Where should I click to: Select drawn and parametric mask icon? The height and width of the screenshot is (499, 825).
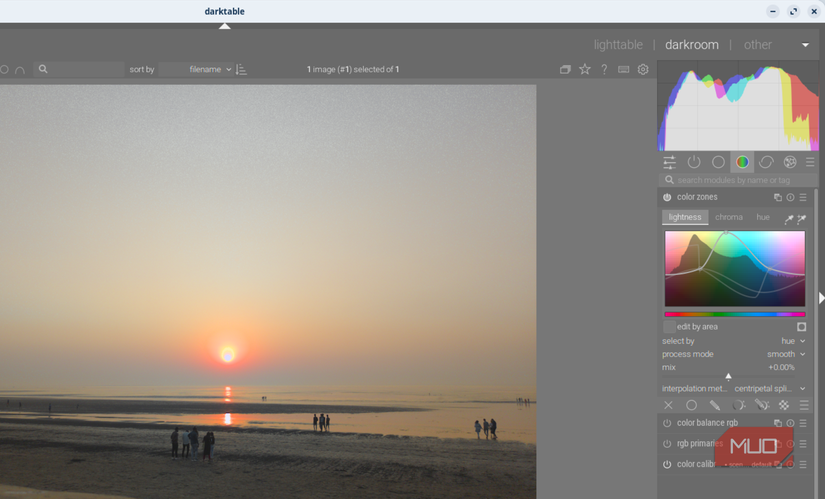[x=762, y=405]
